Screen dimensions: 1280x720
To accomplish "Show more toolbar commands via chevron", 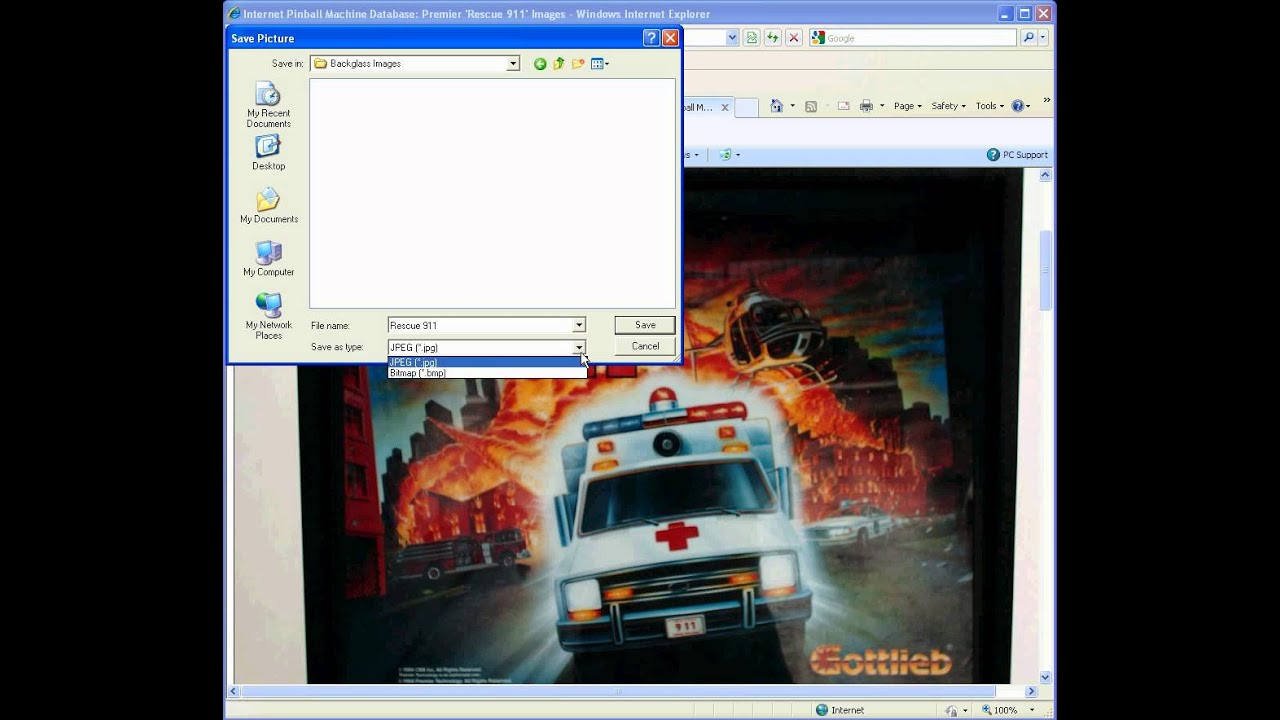I will 1046,100.
